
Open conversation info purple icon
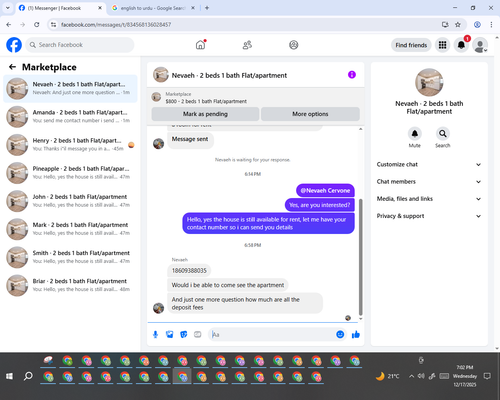[352, 75]
